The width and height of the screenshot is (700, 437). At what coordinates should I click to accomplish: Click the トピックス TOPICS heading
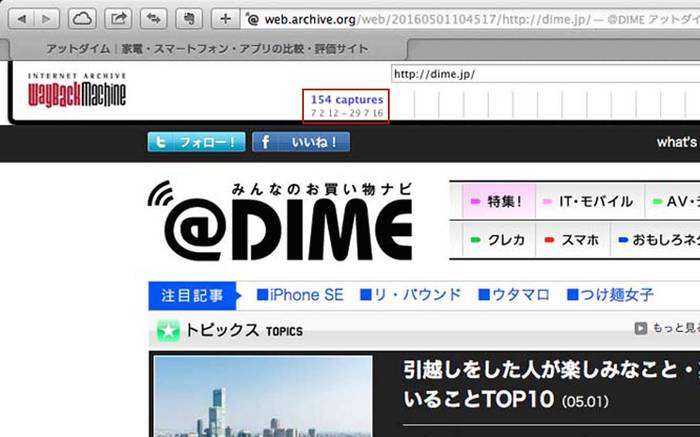[x=244, y=331]
